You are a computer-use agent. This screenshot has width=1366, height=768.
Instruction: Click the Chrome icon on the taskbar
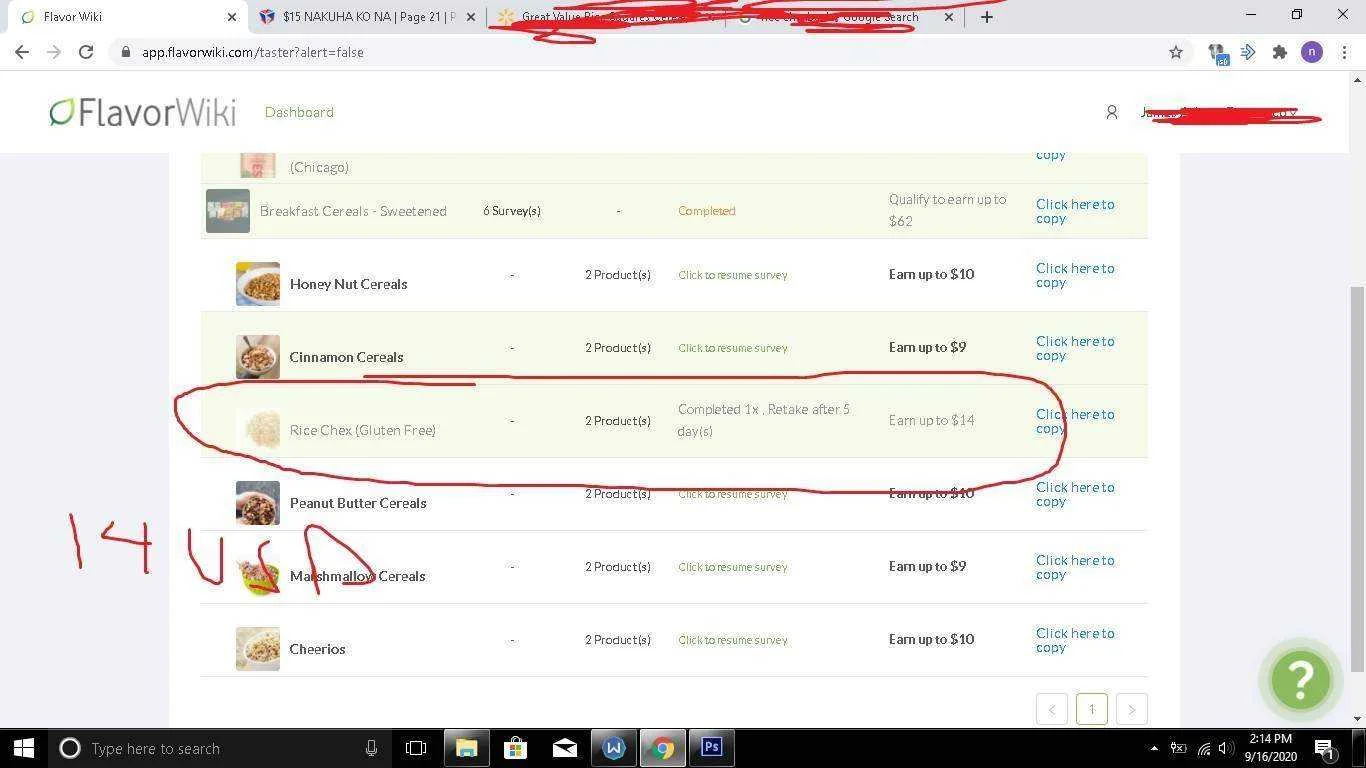[662, 748]
